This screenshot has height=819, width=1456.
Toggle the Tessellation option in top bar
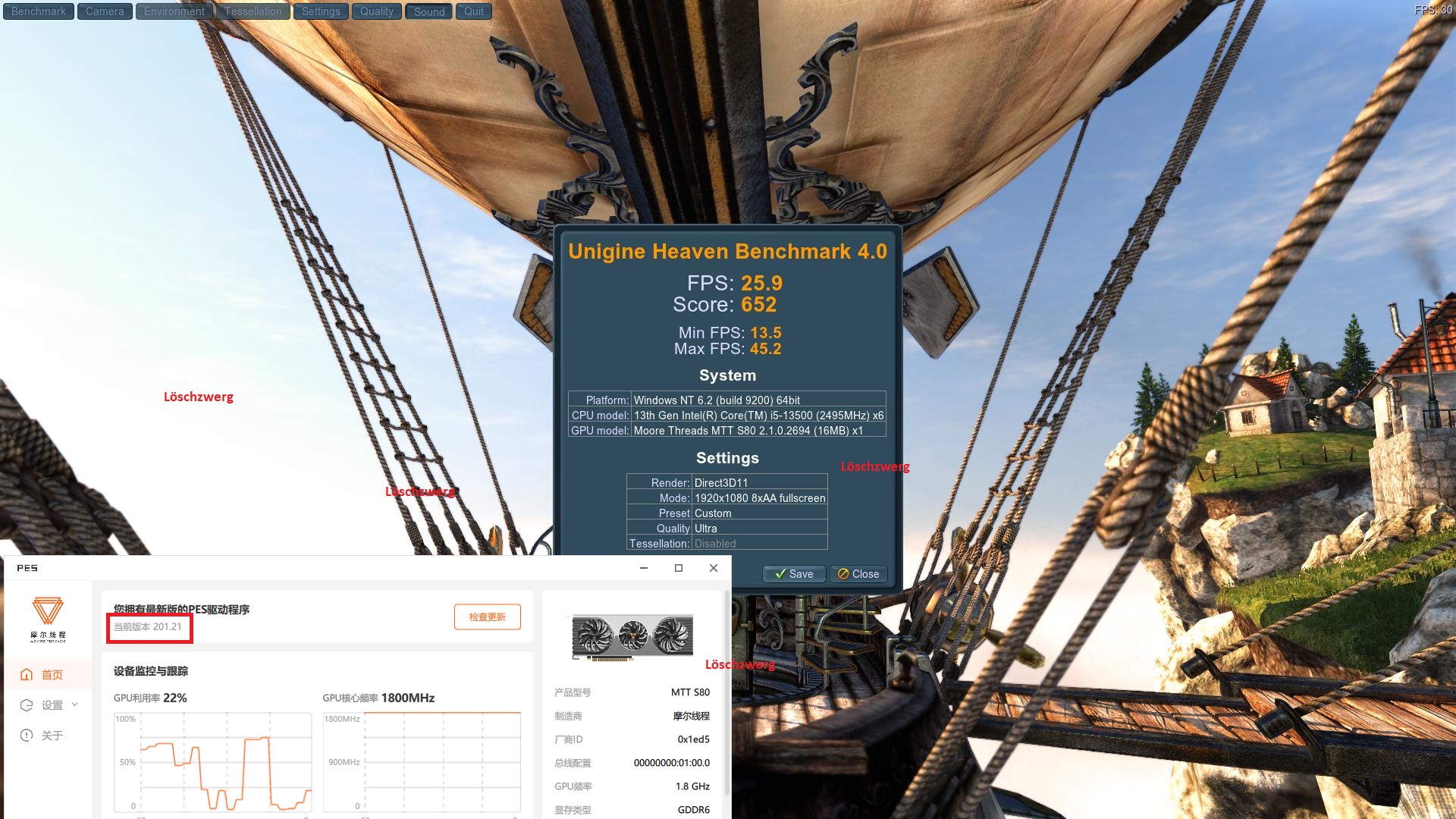point(253,11)
